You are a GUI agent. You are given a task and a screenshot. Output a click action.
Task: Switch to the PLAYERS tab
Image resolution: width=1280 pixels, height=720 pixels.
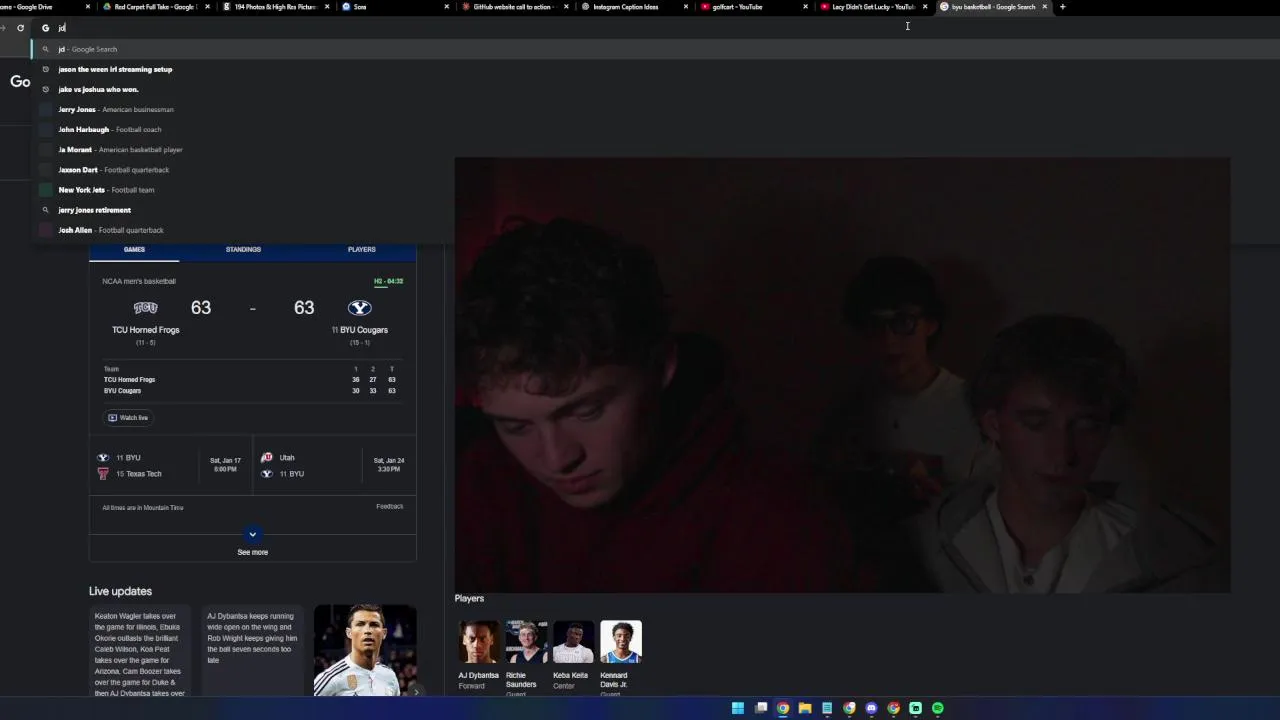coord(362,249)
